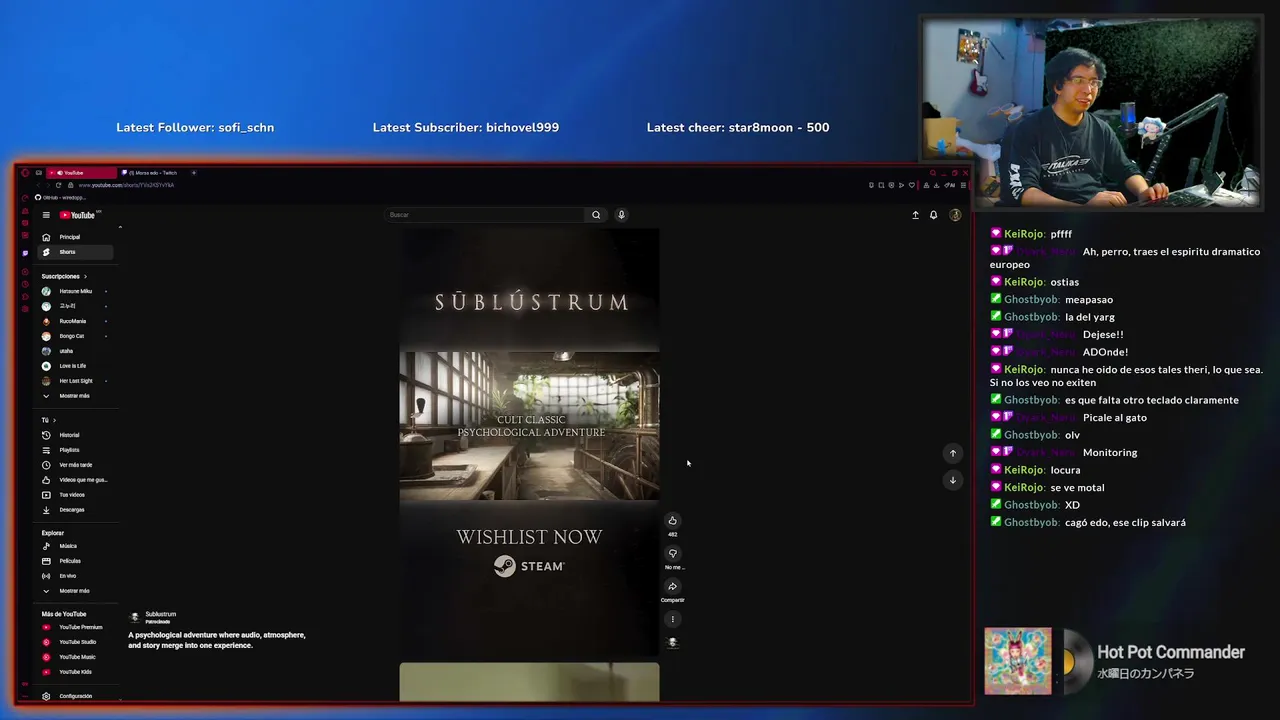Open YouTube Kids in sidebar
Screen dimensions: 1280x720
(77, 672)
